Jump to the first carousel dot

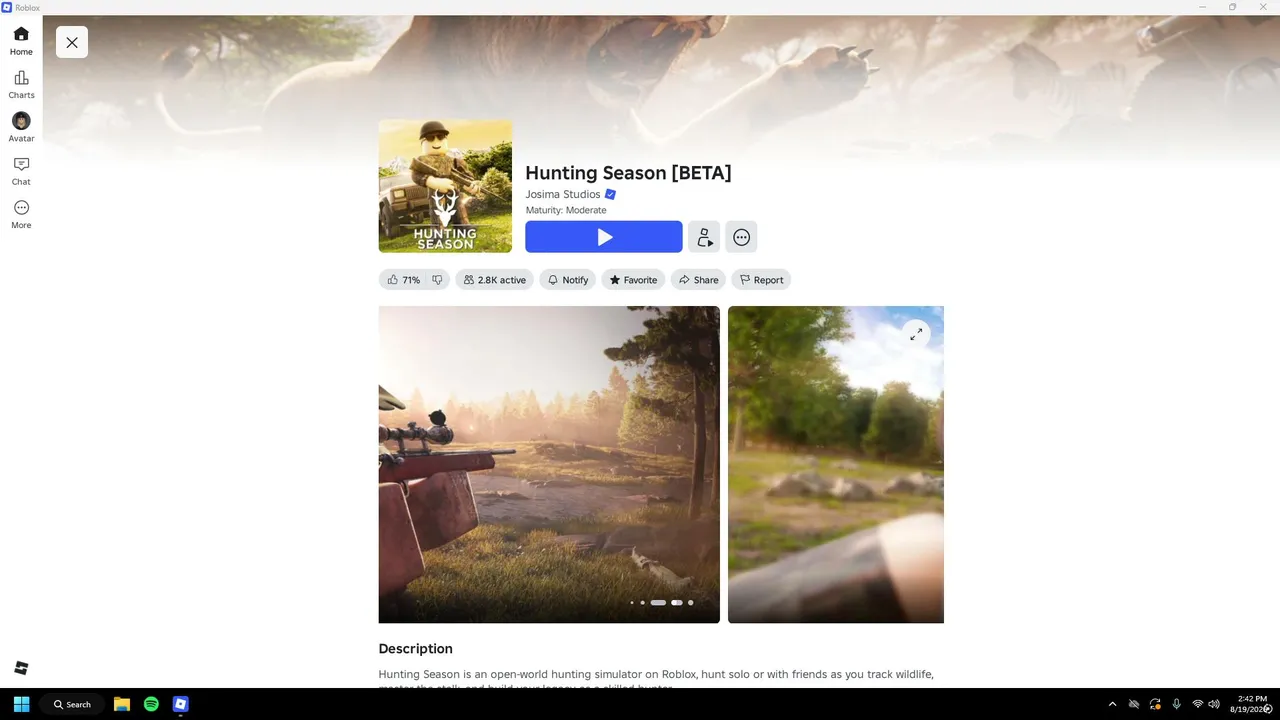(x=632, y=603)
